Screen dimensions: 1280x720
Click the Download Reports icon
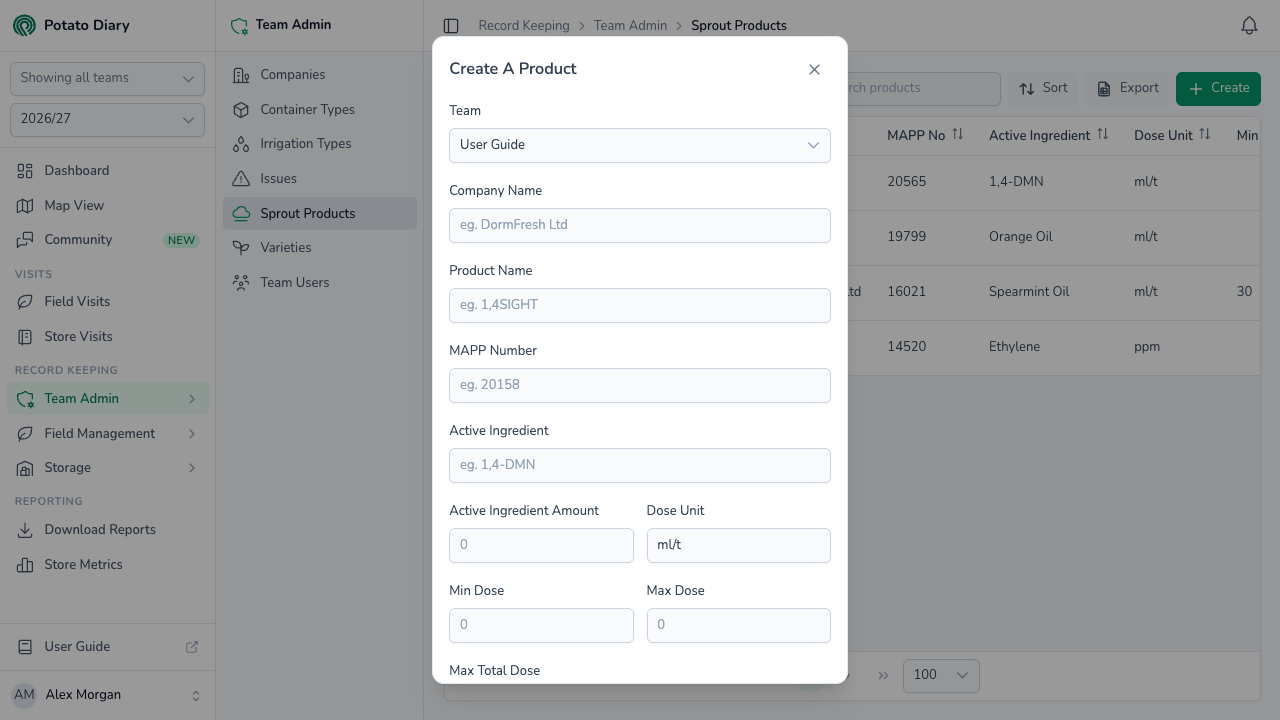click(x=25, y=530)
